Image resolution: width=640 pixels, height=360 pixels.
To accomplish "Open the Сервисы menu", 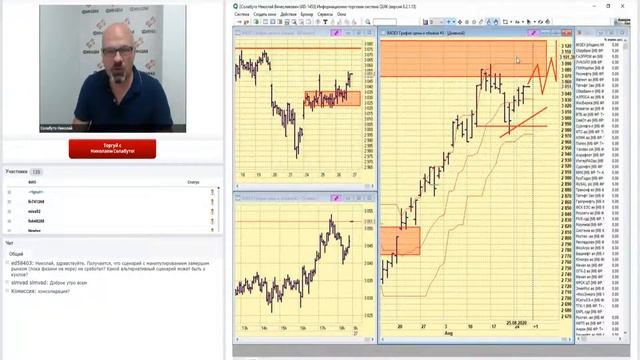I will 325,14.
